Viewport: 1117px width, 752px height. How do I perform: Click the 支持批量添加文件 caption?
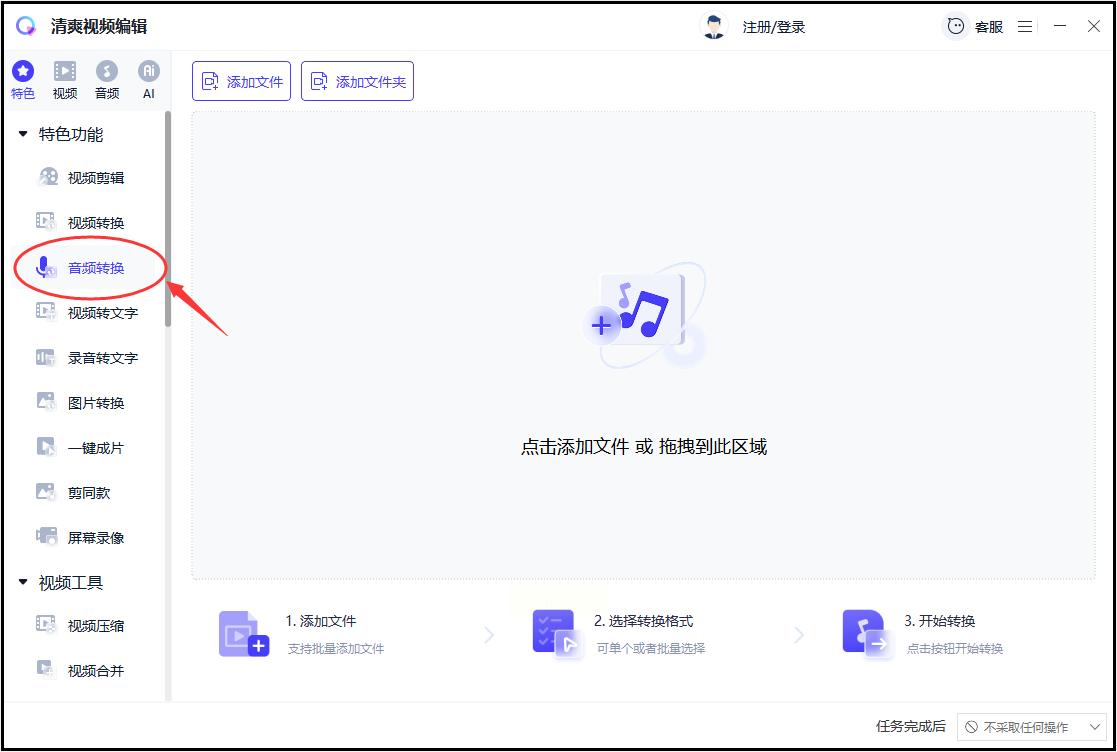click(x=336, y=649)
